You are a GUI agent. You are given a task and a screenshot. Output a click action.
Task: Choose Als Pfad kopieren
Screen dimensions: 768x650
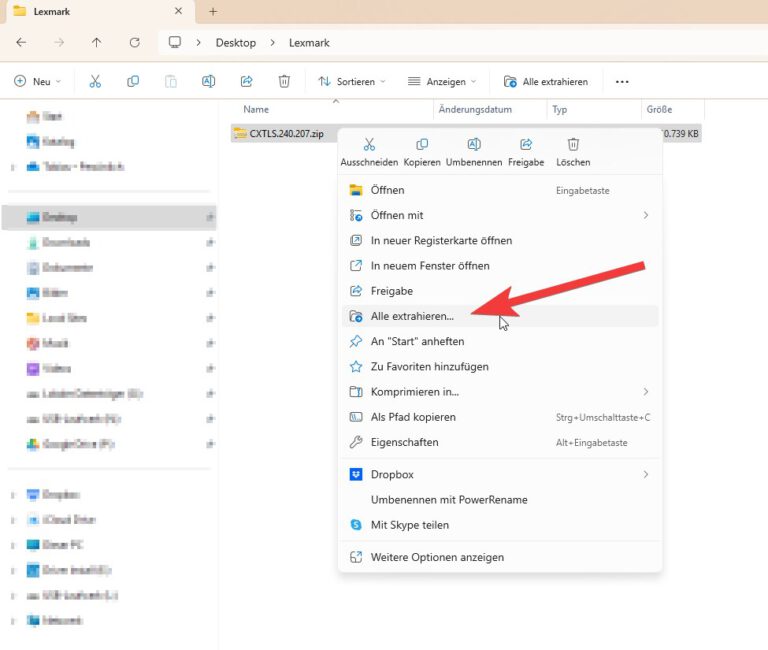(500, 417)
